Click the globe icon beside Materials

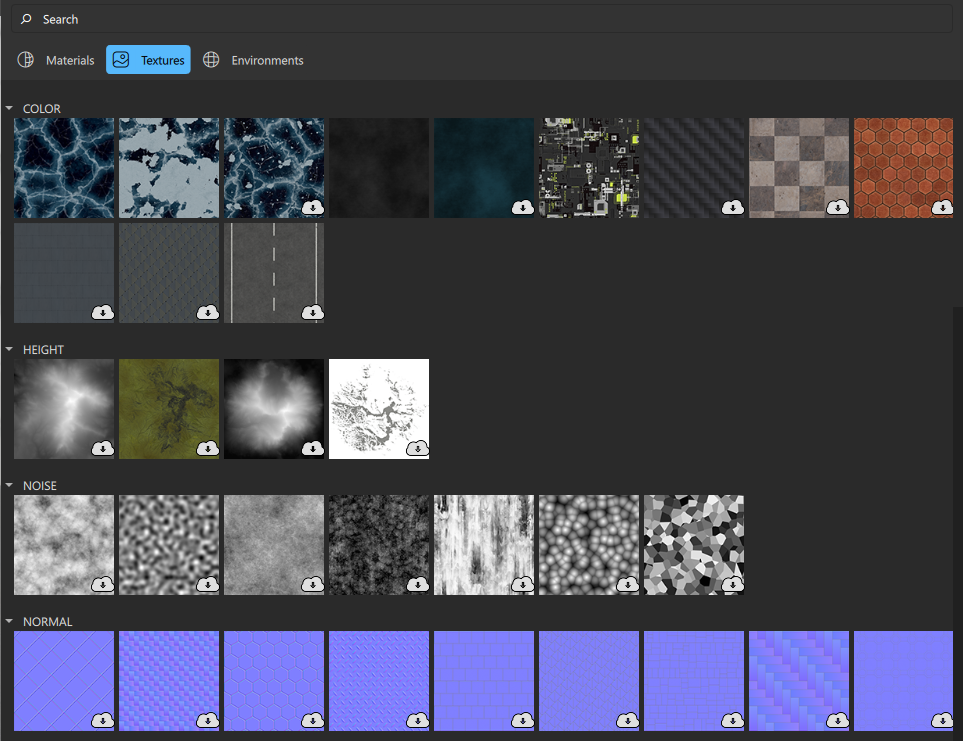pos(24,59)
